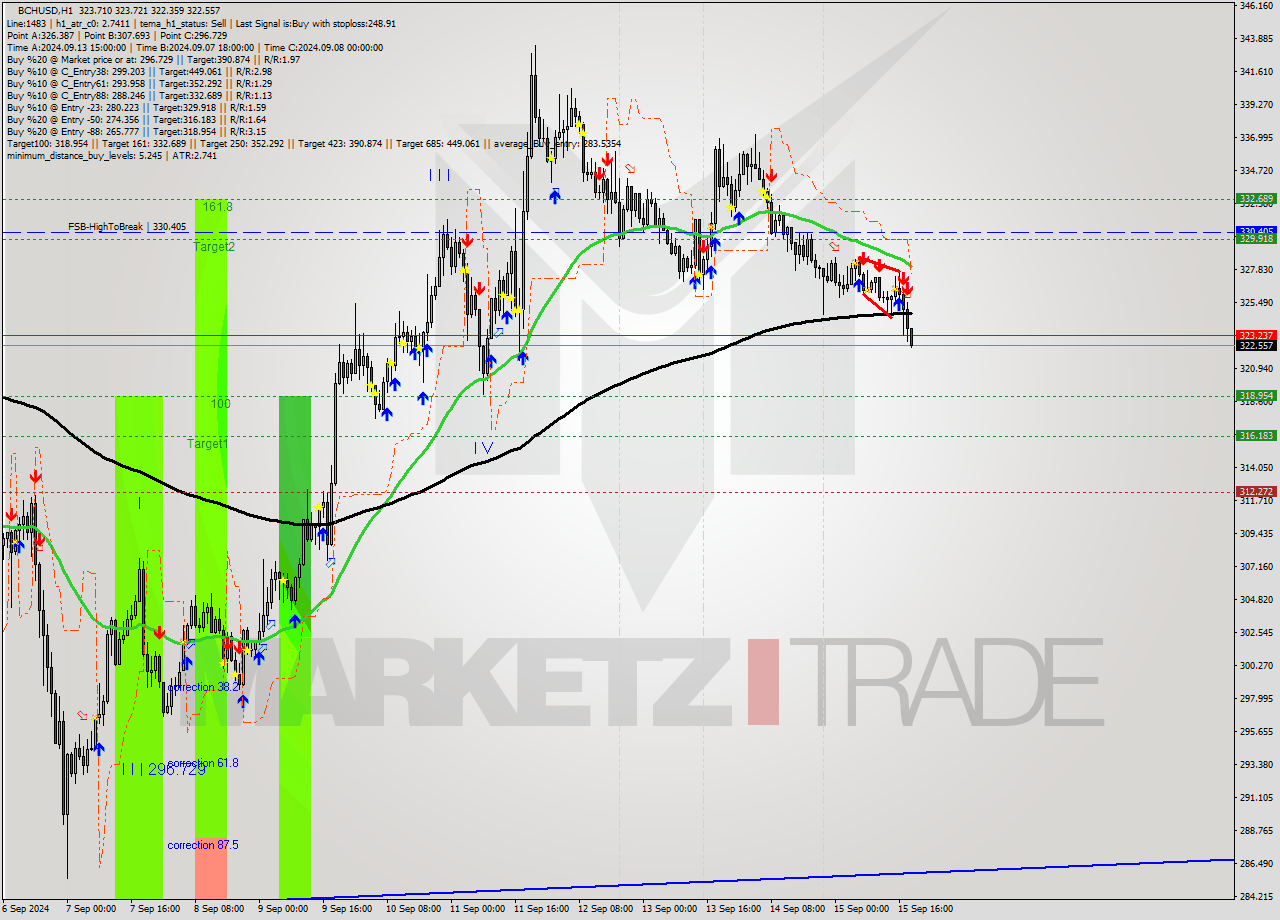Click the '6 Sep 2024' date label
Viewport: 1280px width, 920px height.
24,909
